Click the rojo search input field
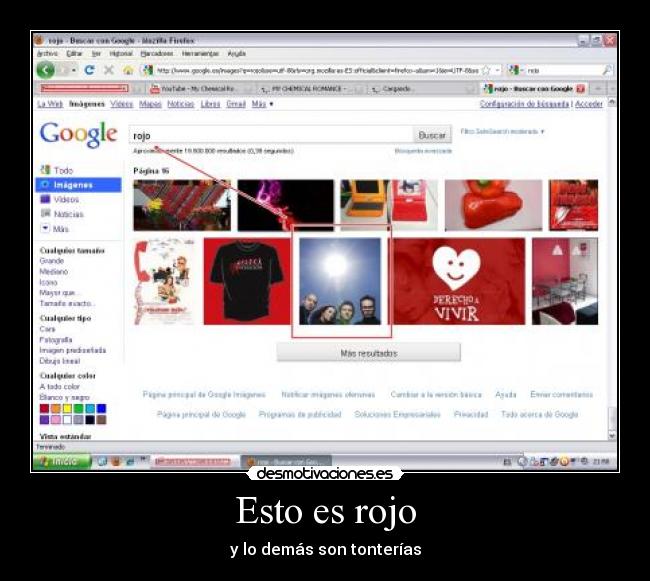650x581 pixels. click(x=271, y=135)
